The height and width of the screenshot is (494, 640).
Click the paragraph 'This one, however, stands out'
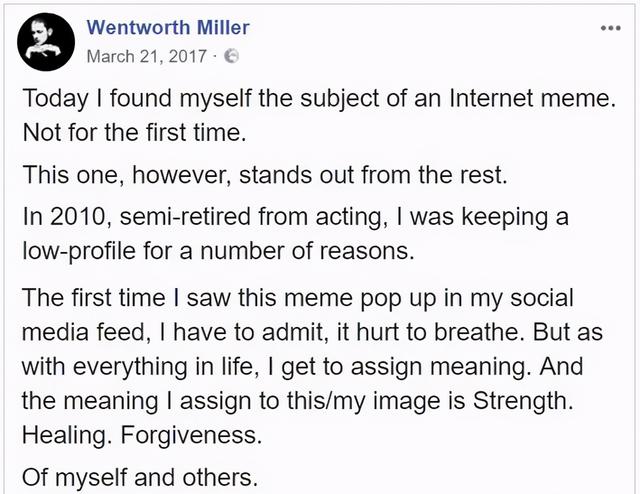[265, 175]
